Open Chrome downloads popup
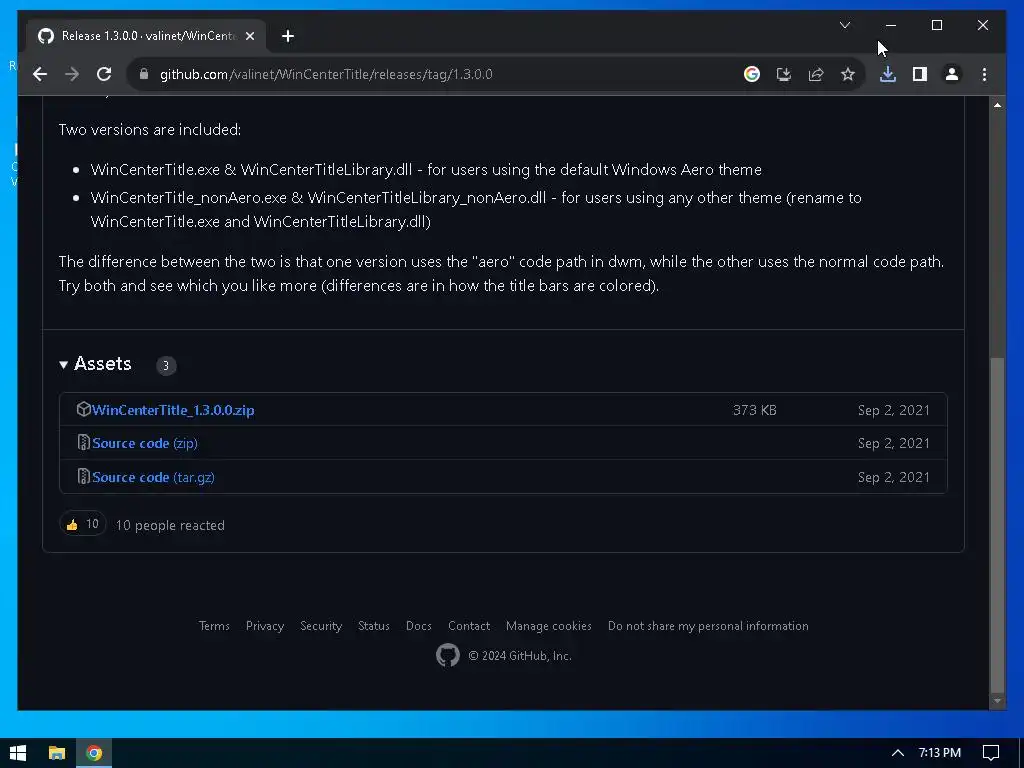The height and width of the screenshot is (768, 1024). click(x=888, y=74)
